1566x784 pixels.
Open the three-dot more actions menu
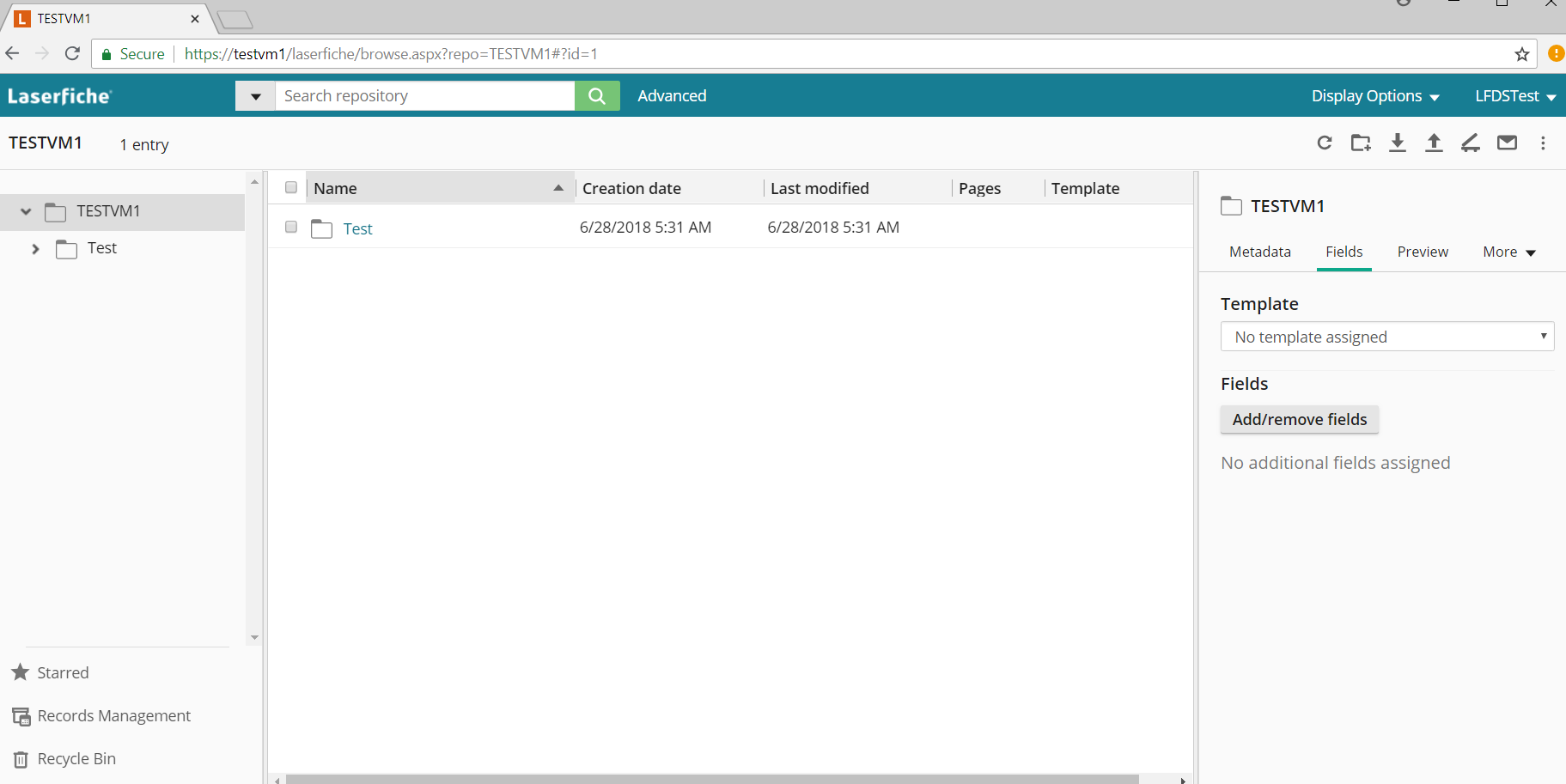(1543, 143)
